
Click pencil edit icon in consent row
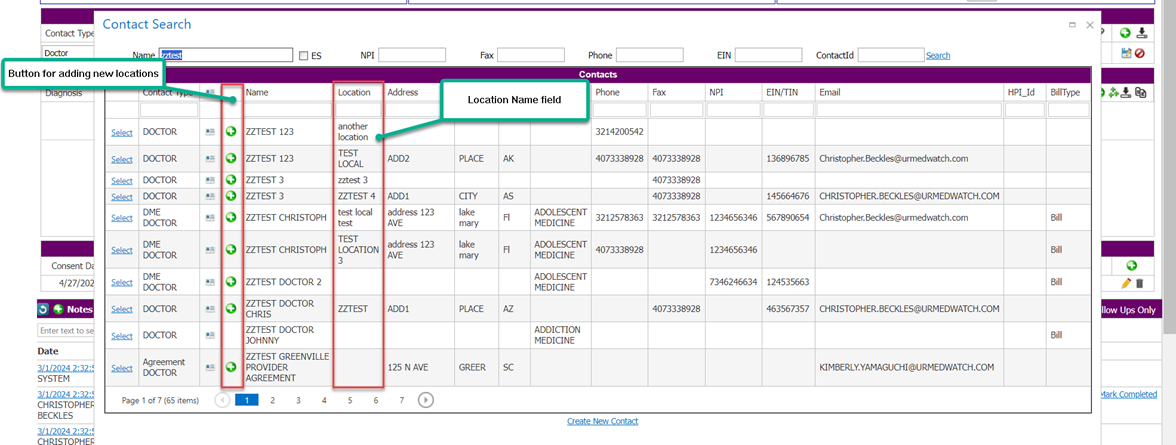point(1126,284)
